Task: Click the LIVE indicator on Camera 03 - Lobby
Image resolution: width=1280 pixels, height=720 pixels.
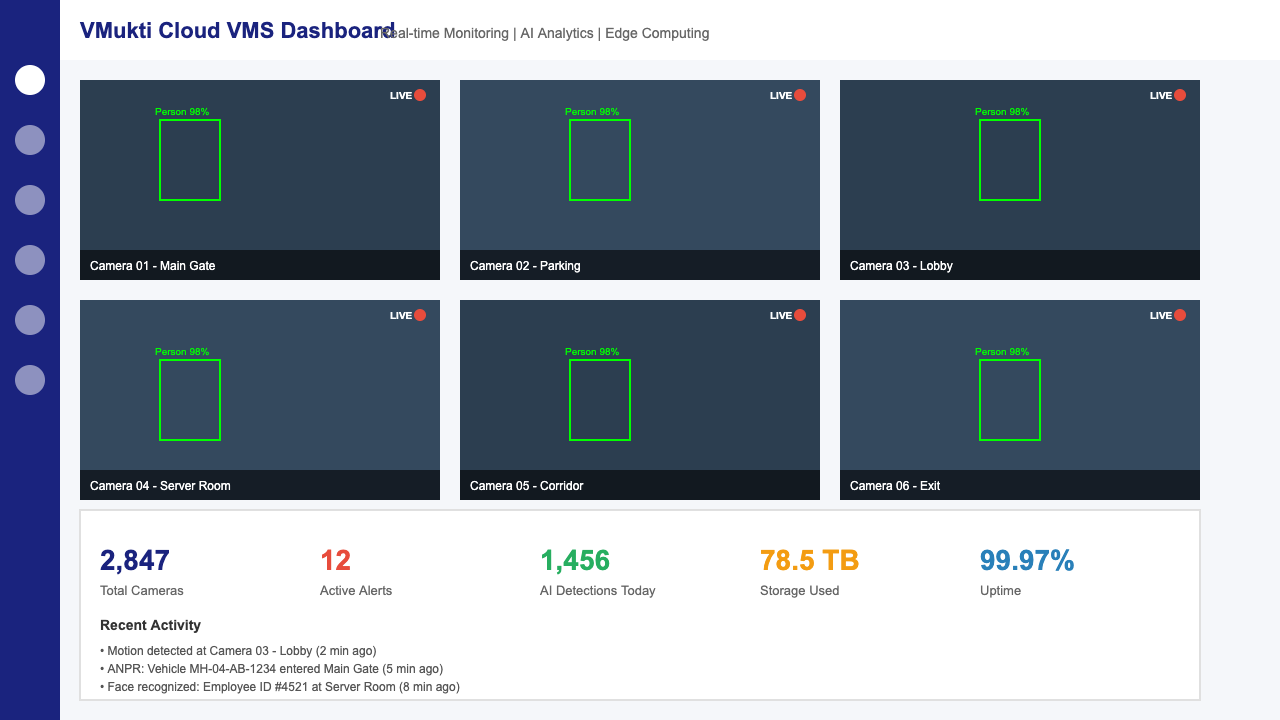Action: tap(1168, 95)
